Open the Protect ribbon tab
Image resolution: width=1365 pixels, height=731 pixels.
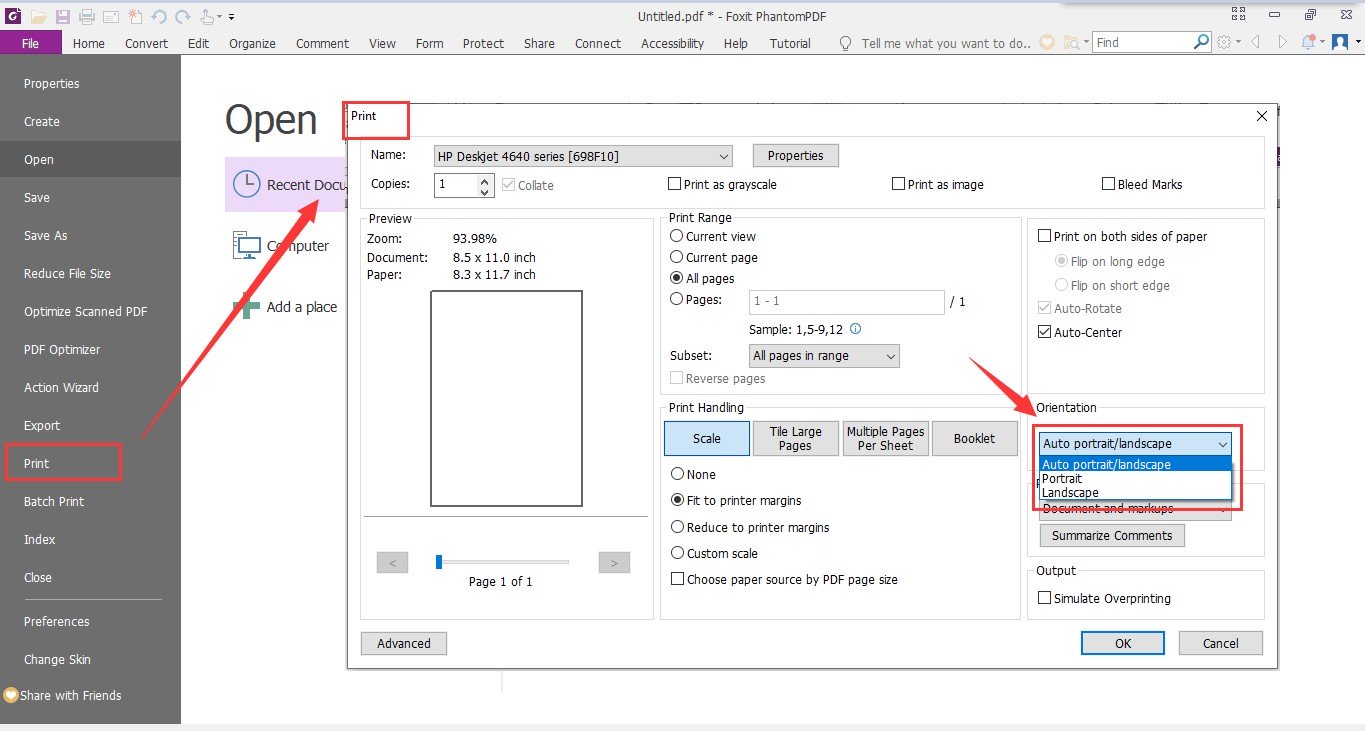[483, 43]
